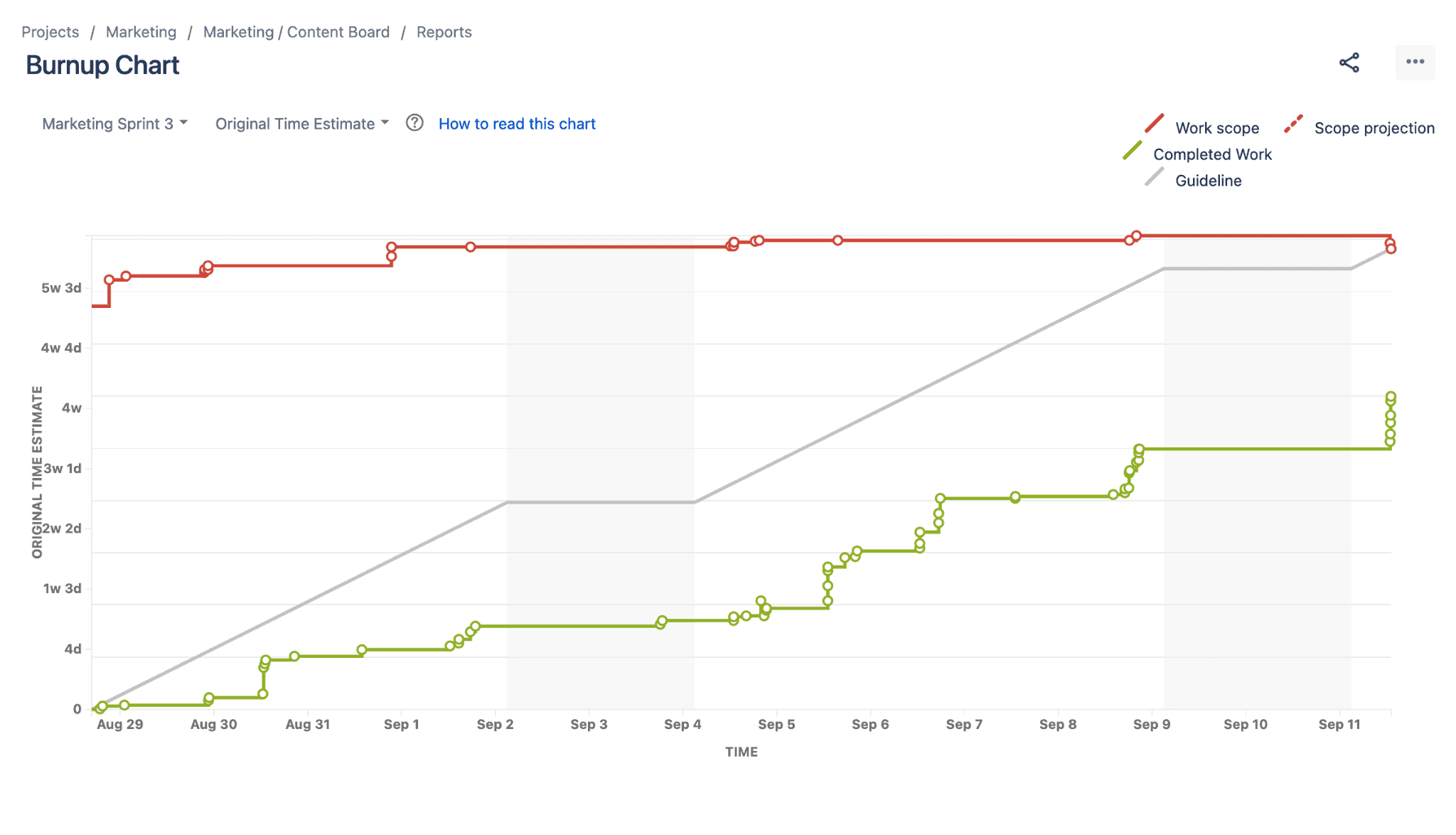
Task: Open the Reports breadcrumb item
Action: pos(444,31)
